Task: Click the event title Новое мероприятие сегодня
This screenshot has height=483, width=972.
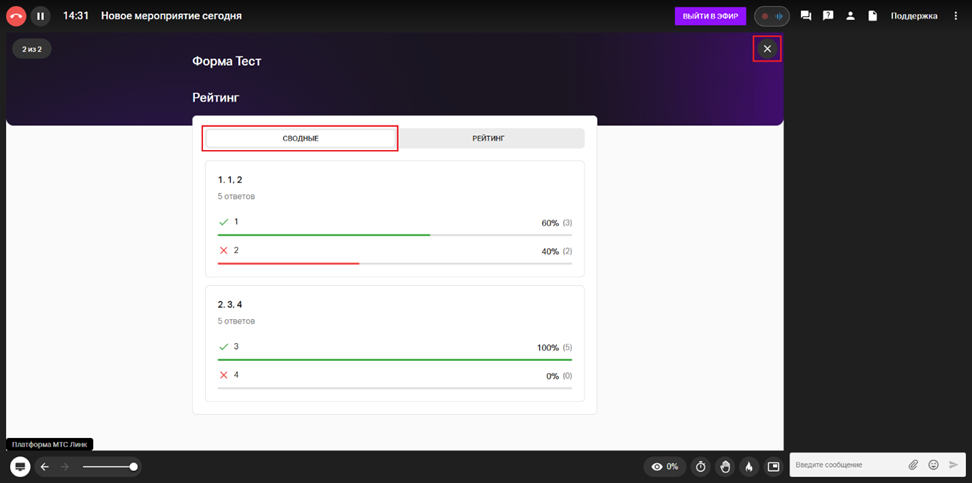Action: tap(171, 16)
